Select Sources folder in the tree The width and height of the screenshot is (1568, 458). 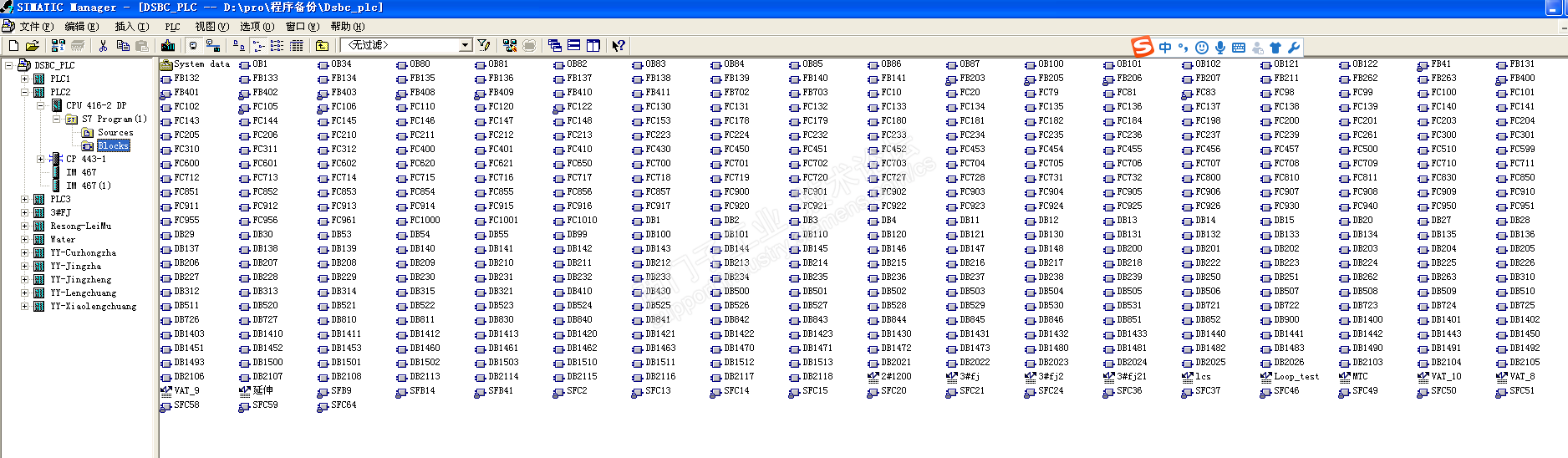[x=115, y=132]
